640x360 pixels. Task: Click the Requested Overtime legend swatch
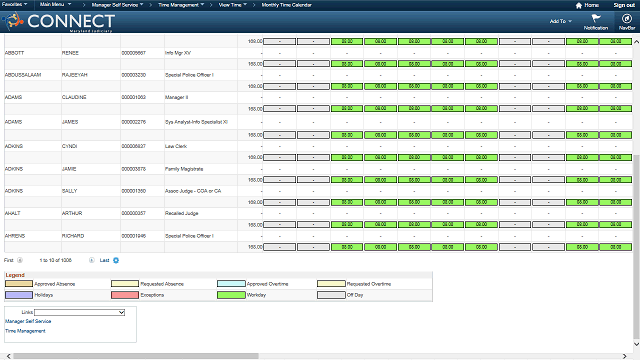pos(331,284)
